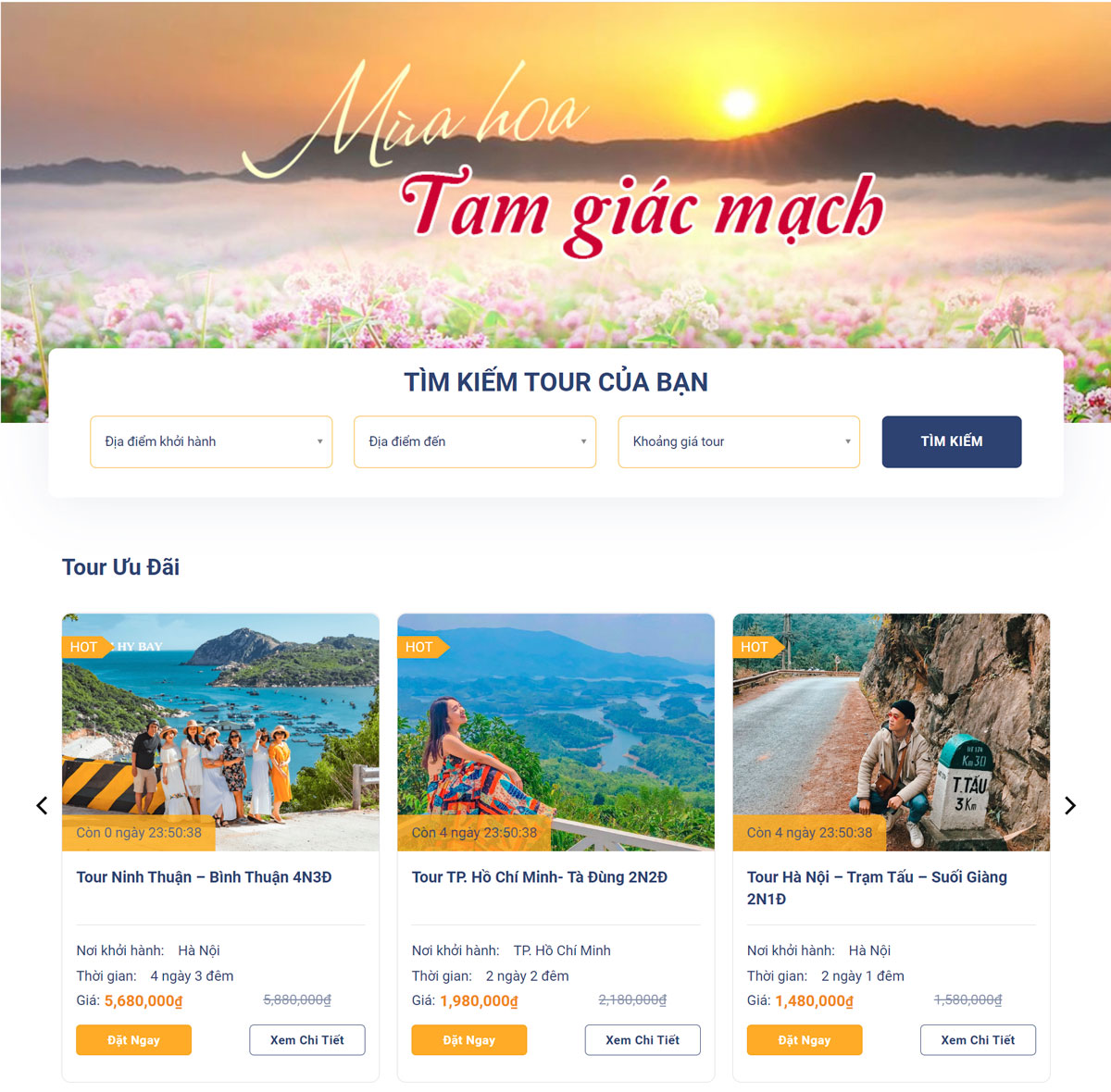Screen dimensions: 1111x1092
Task: Click Đặt Ngay for Ninh Thuận tour
Action: pos(133,1040)
